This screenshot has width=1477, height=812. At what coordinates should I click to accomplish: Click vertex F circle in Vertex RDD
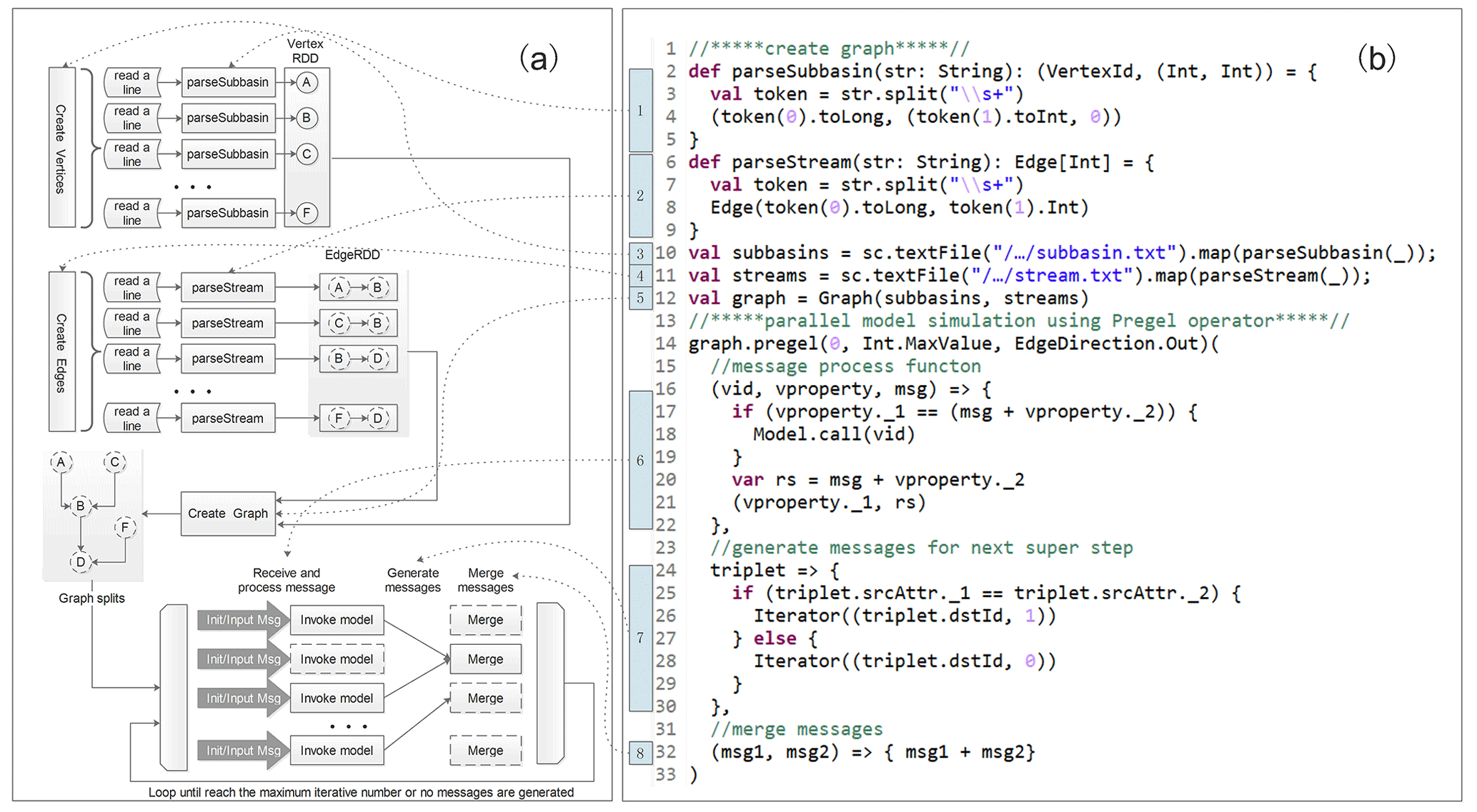[x=307, y=213]
